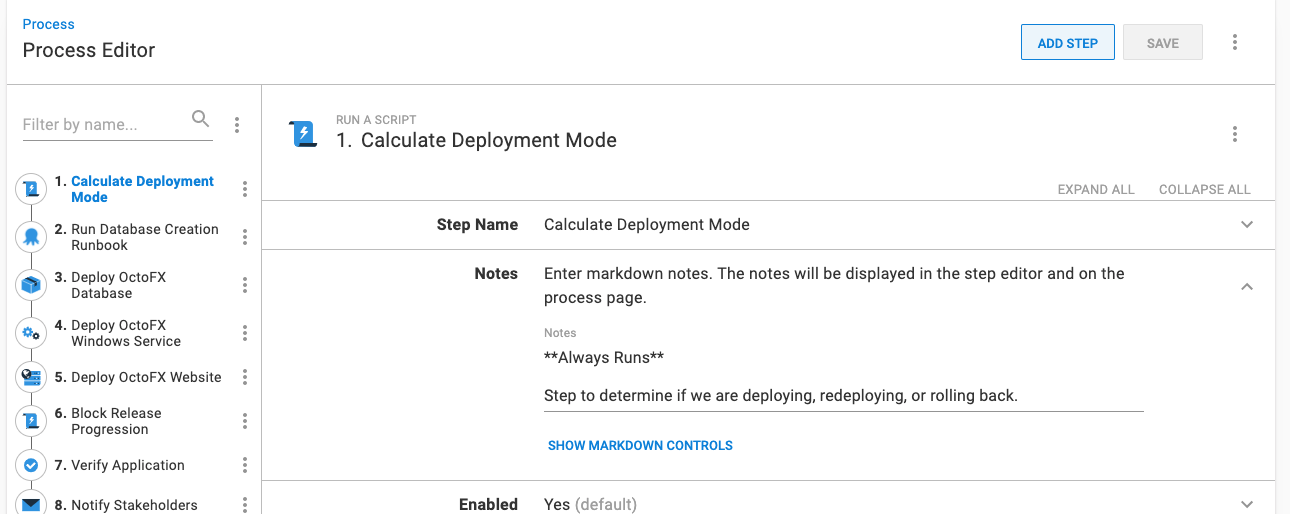Click the Calculate Deployment Mode script icon in sidebar
The height and width of the screenshot is (514, 1290).
pyautogui.click(x=32, y=188)
